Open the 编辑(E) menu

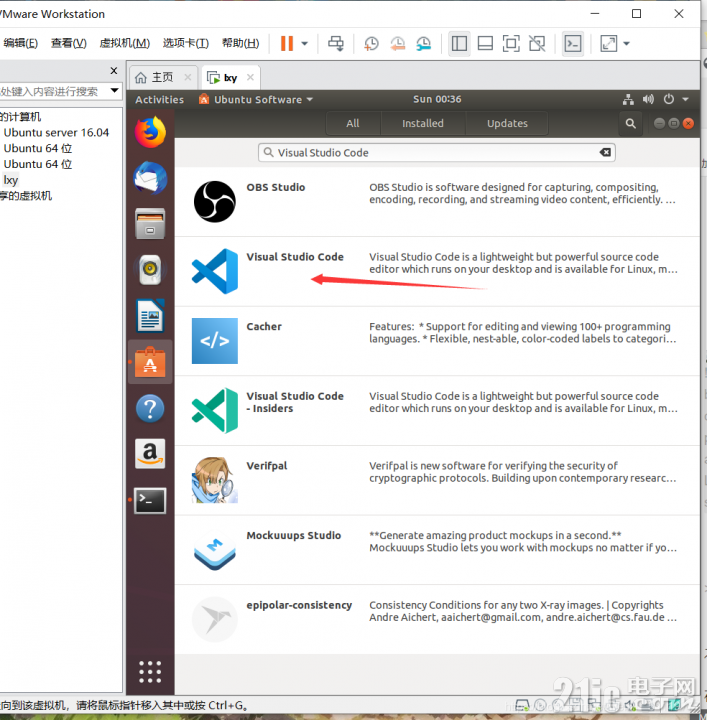[x=20, y=43]
